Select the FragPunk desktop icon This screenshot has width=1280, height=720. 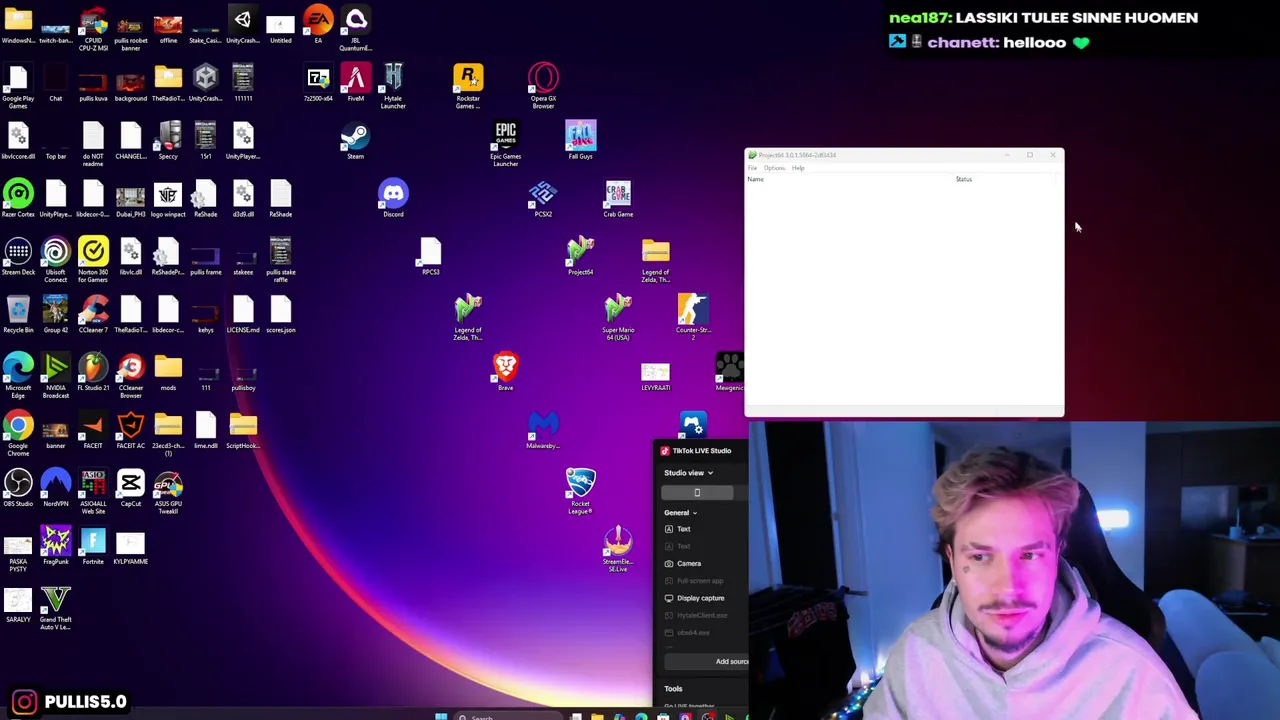(56, 546)
